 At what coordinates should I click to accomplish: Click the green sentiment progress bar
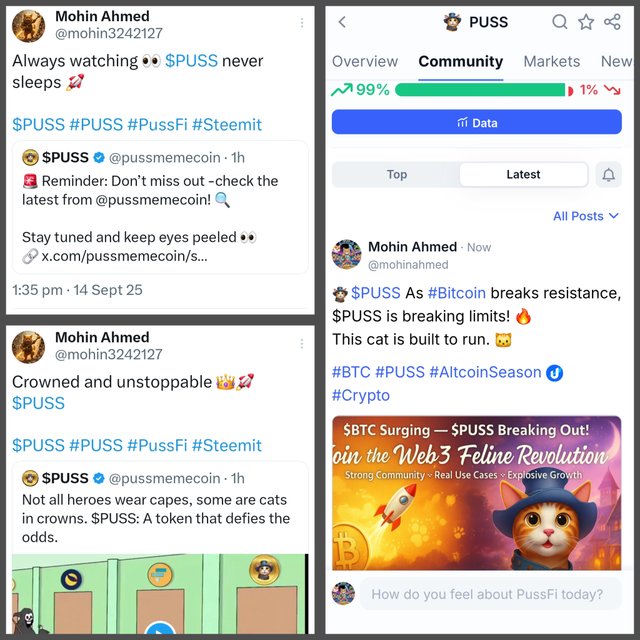[480, 90]
